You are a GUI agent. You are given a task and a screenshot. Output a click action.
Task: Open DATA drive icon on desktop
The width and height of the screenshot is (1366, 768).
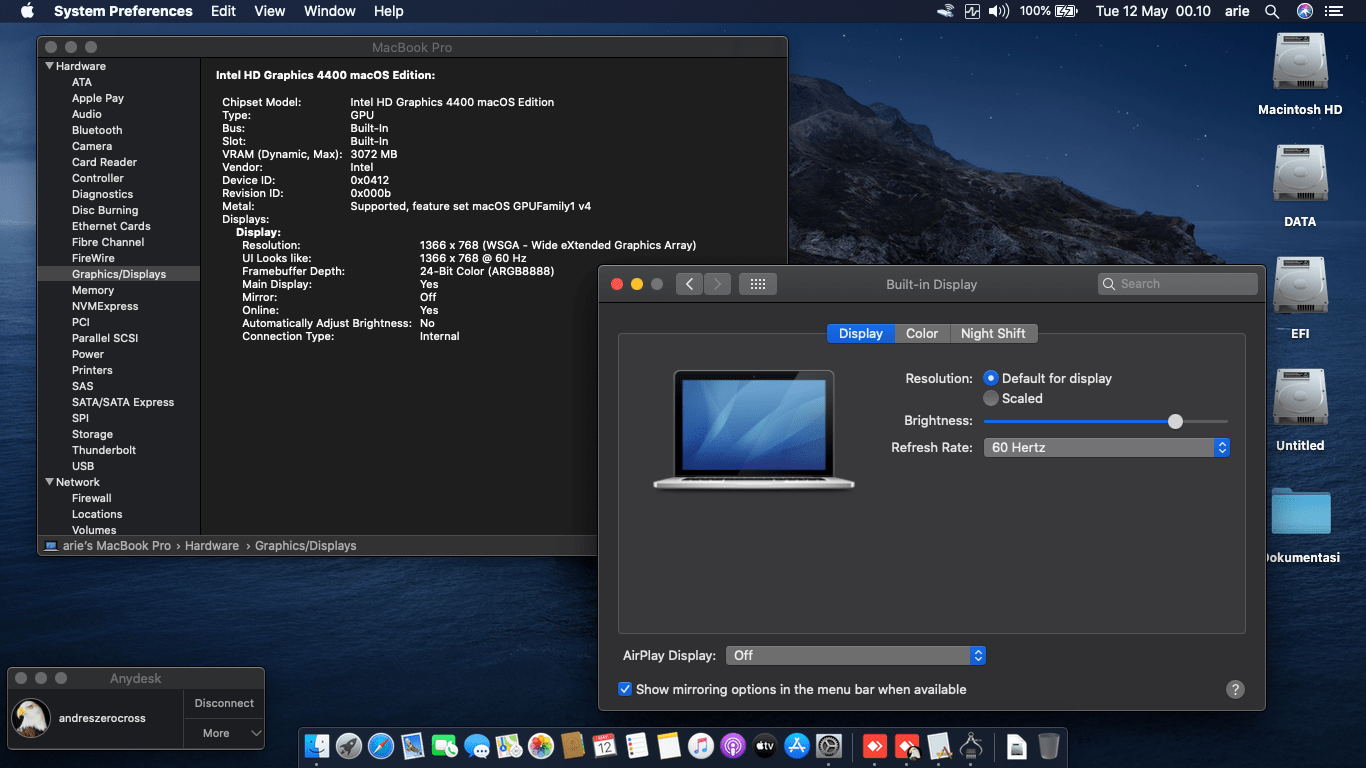click(1300, 174)
